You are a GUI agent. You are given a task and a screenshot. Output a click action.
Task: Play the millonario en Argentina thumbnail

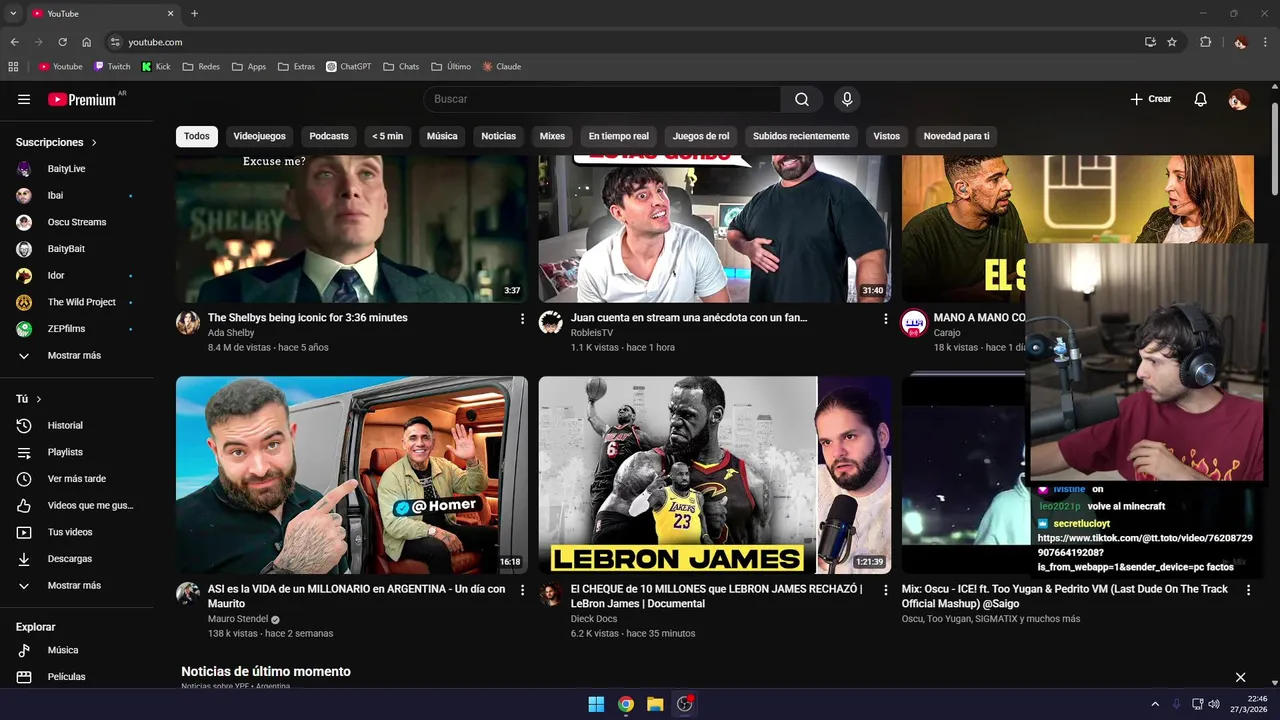[x=351, y=475]
